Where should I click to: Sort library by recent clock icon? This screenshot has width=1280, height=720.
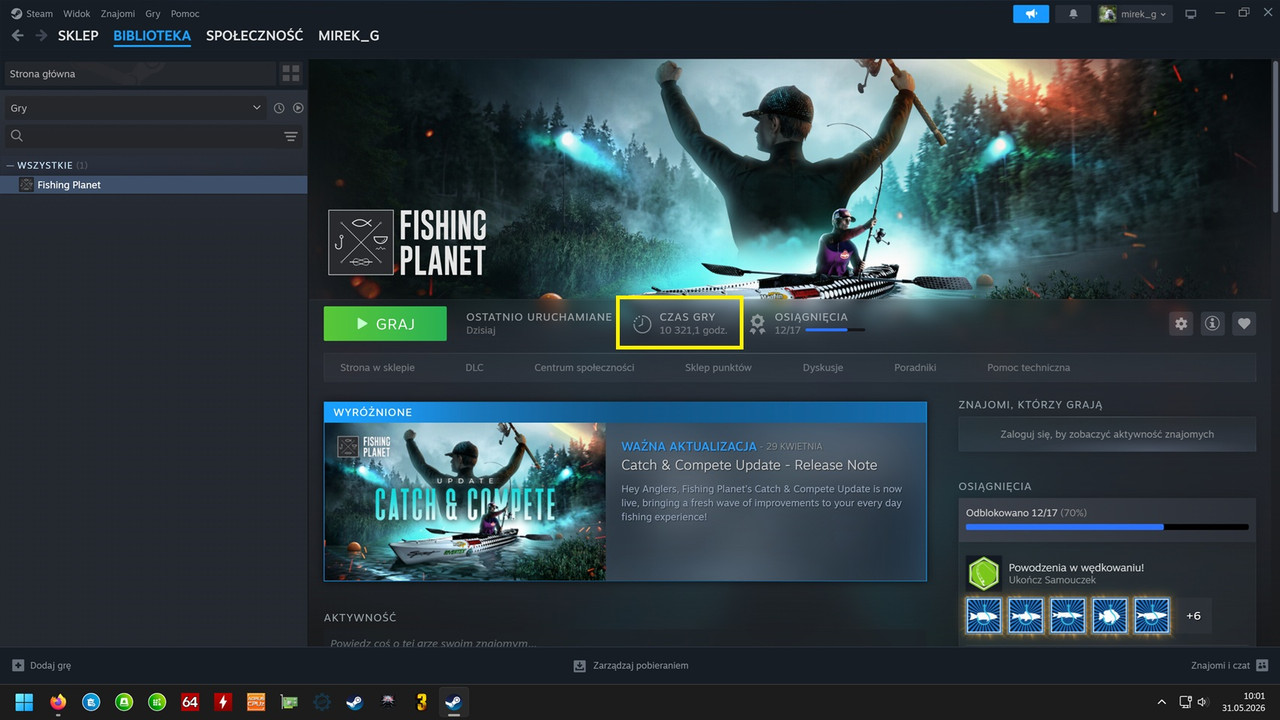279,108
